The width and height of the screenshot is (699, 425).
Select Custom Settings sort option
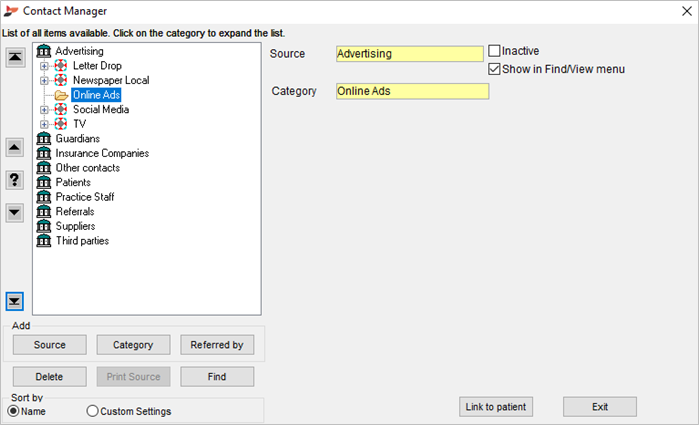click(x=92, y=411)
